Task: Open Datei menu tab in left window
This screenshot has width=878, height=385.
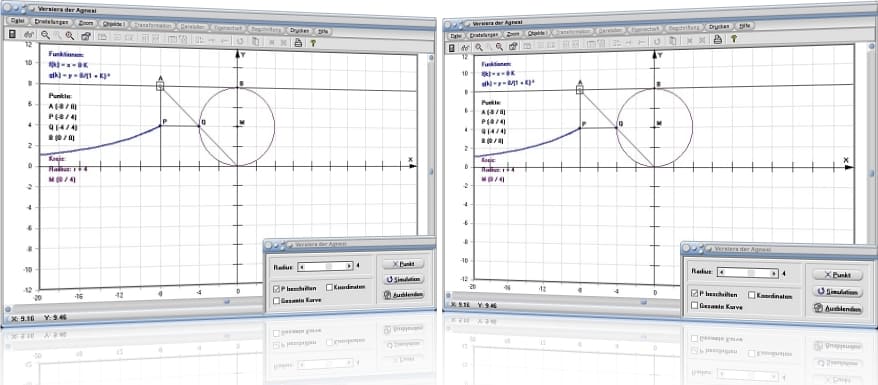Action: point(16,21)
